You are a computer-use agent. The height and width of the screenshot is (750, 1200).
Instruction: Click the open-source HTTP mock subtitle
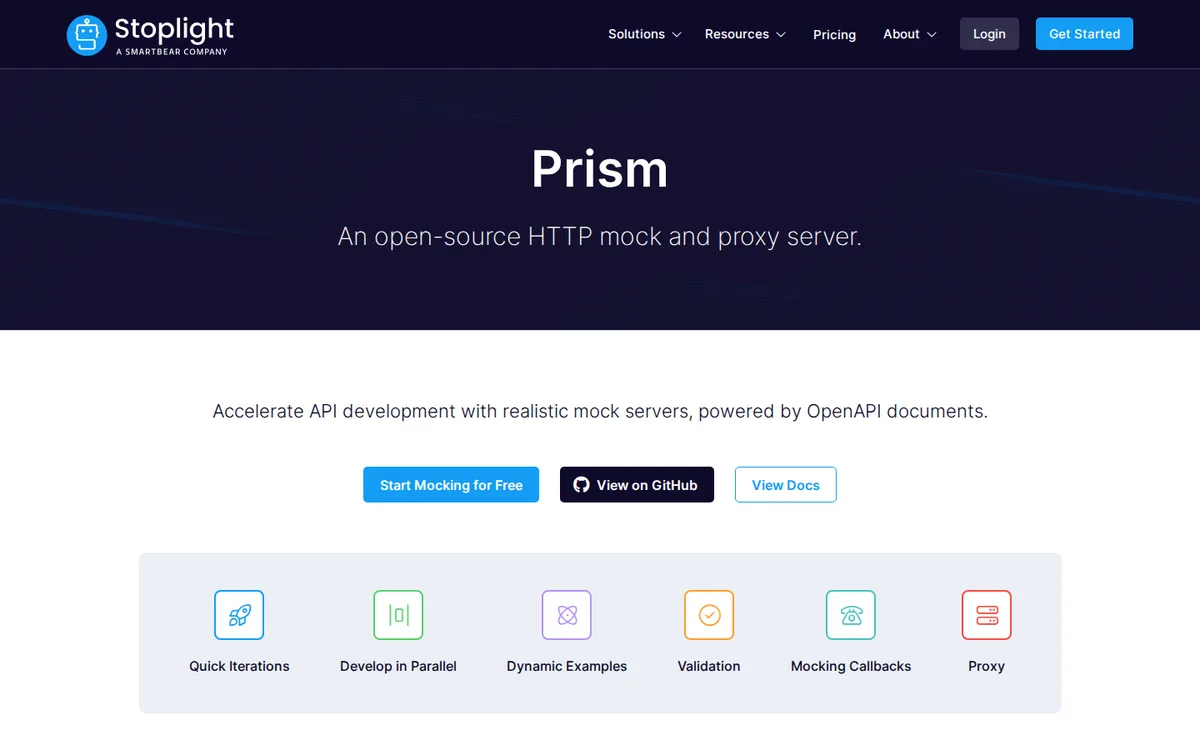[x=600, y=237]
